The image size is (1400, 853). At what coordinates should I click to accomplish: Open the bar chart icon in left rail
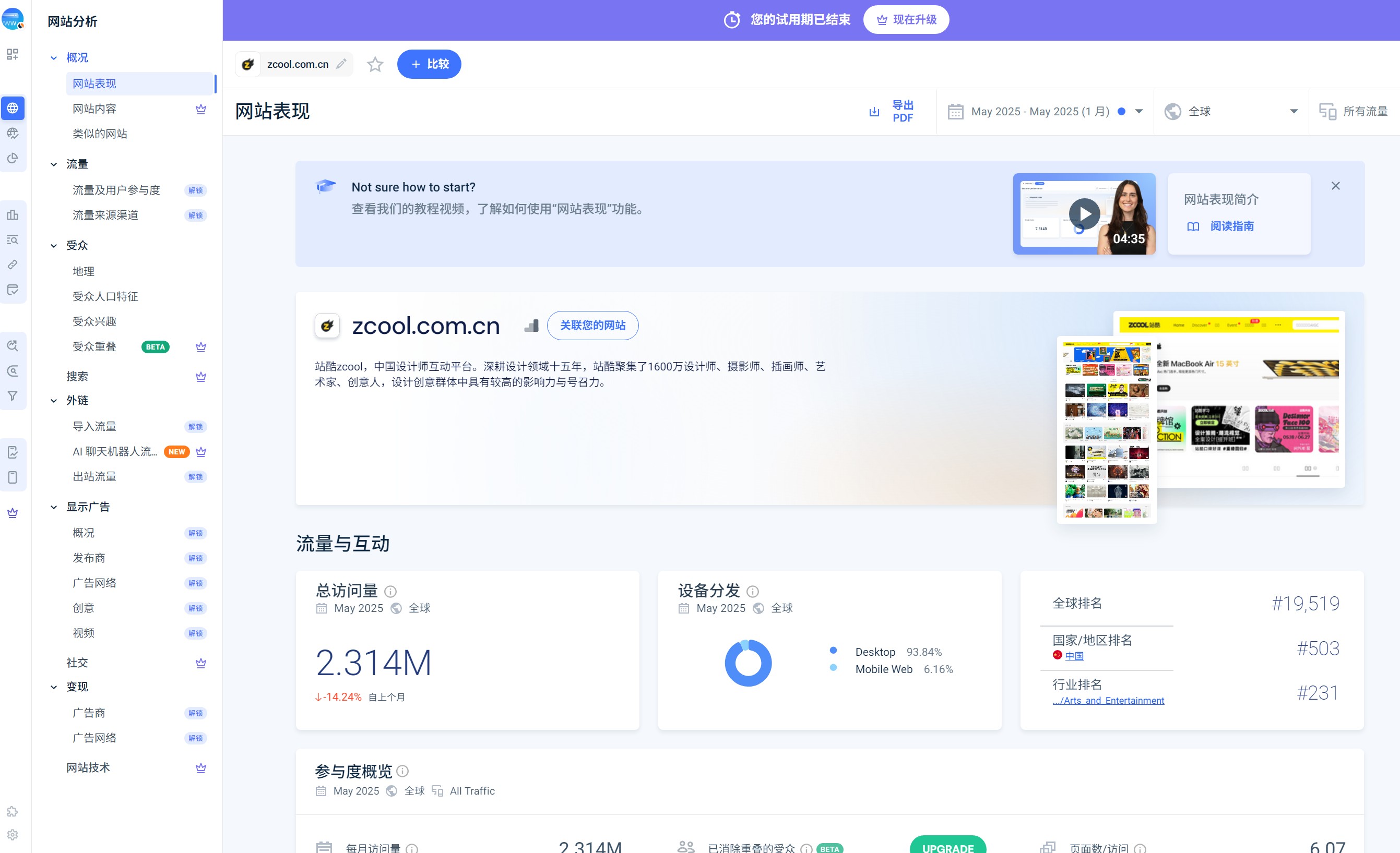click(x=13, y=214)
